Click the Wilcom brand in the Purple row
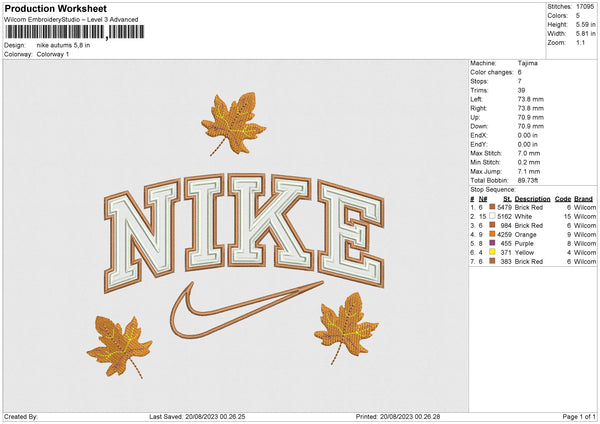This screenshot has height=424, width=600. (x=585, y=243)
